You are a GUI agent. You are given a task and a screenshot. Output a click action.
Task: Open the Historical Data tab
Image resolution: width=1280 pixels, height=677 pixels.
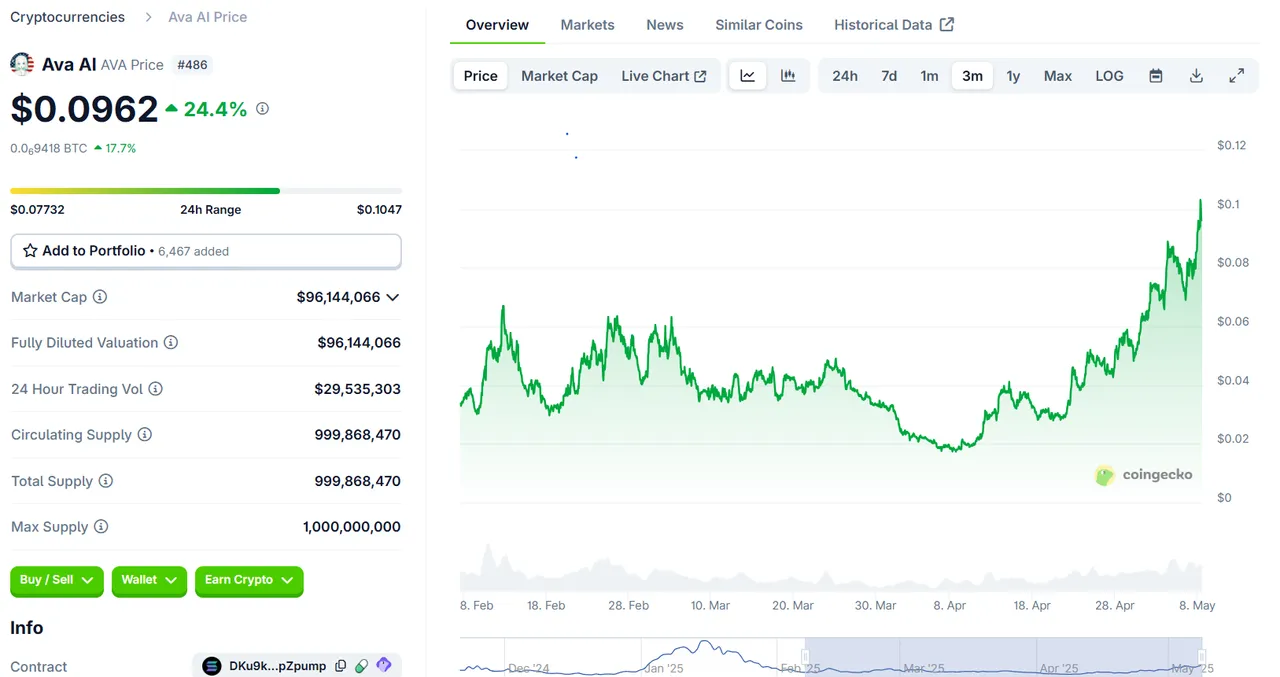[894, 25]
